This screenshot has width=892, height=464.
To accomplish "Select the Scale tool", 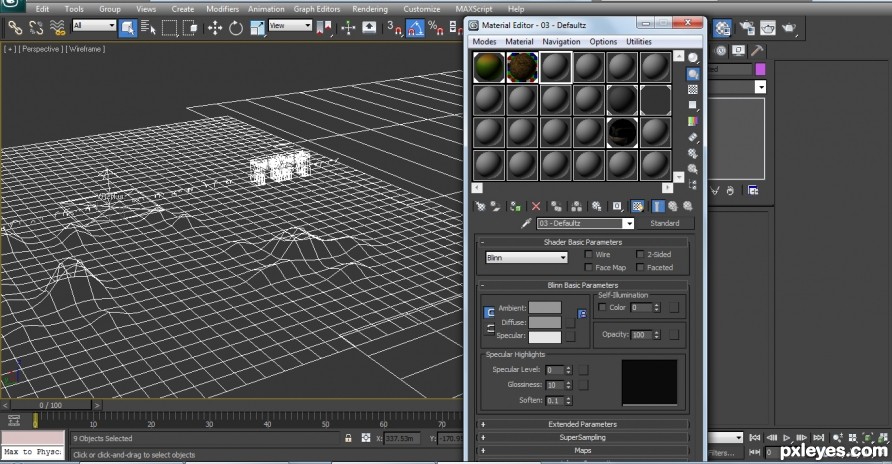I will 257,27.
